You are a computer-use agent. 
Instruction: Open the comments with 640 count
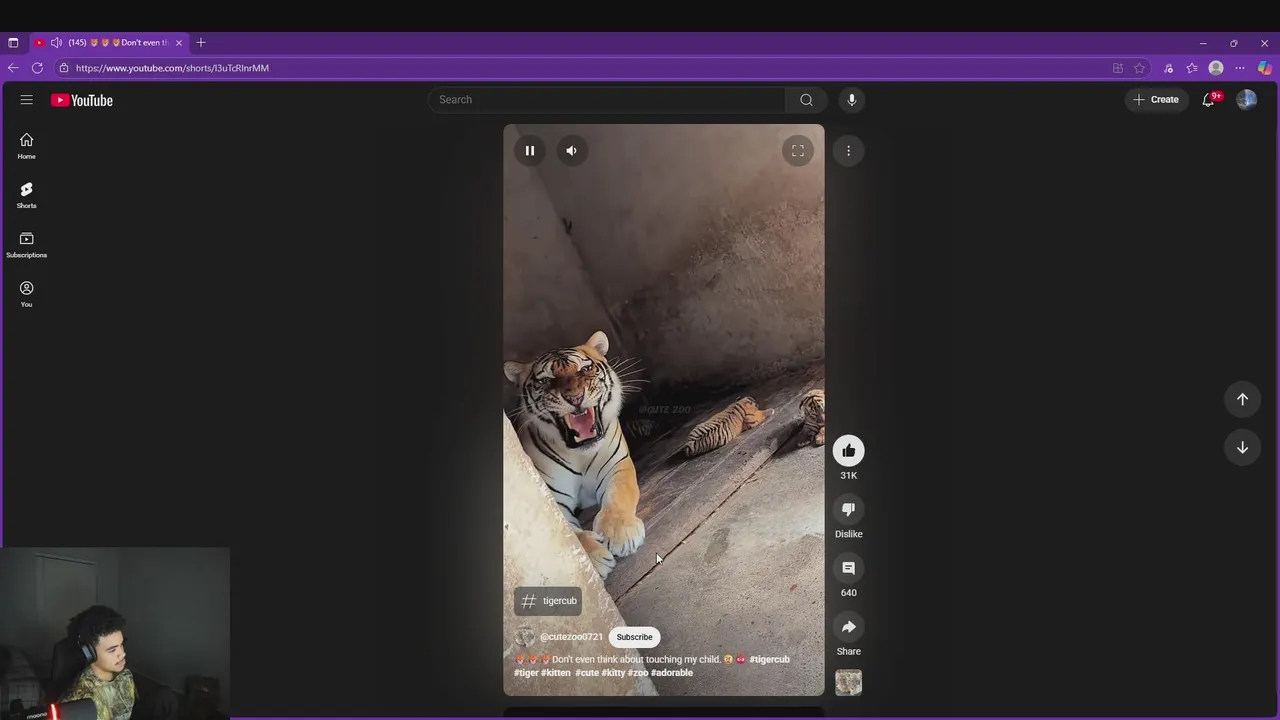click(x=849, y=569)
